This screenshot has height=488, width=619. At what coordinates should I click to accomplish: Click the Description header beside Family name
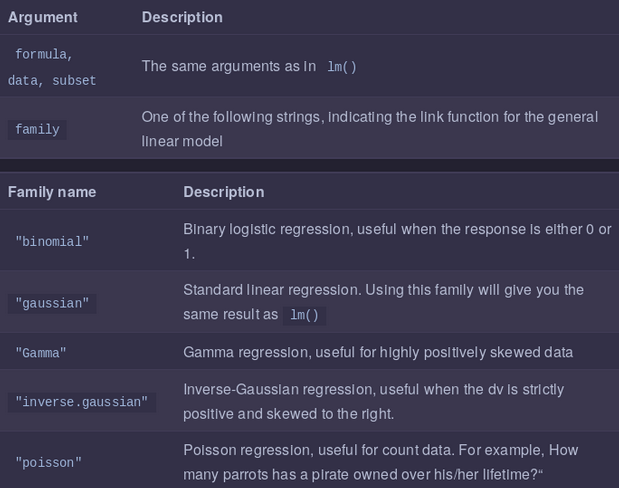point(224,192)
